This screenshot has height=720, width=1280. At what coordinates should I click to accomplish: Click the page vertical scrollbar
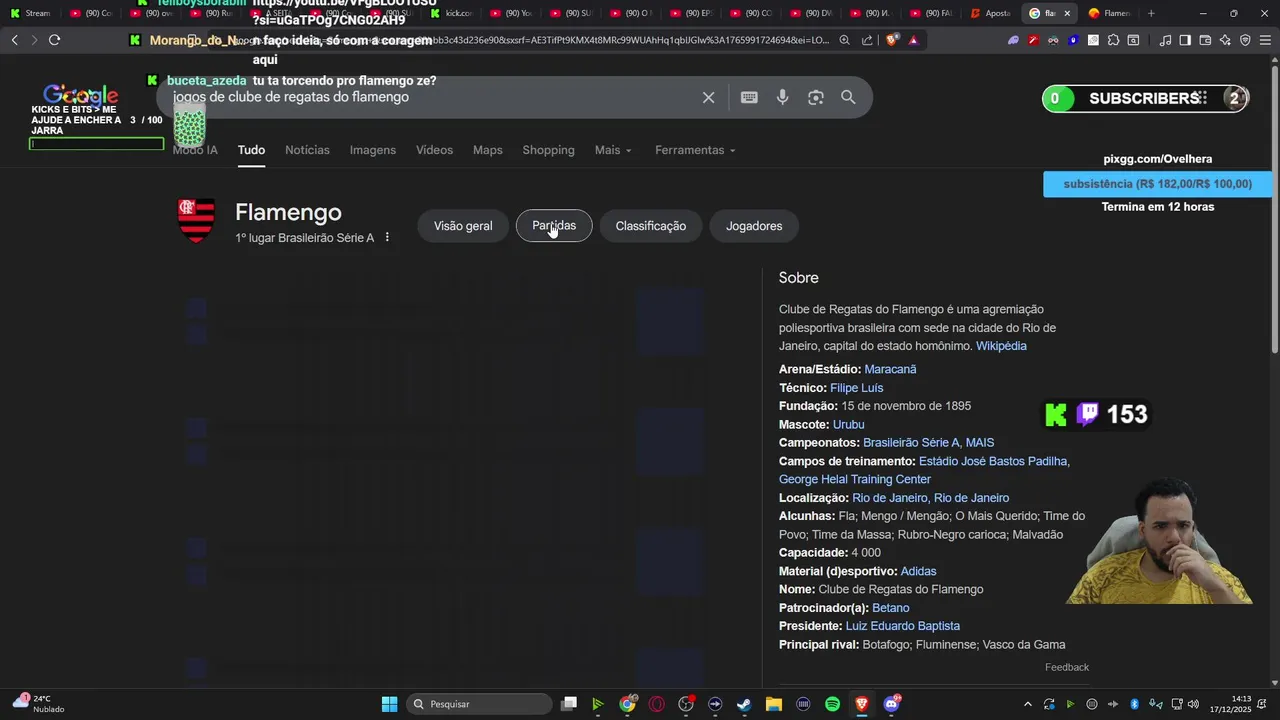[1274, 210]
